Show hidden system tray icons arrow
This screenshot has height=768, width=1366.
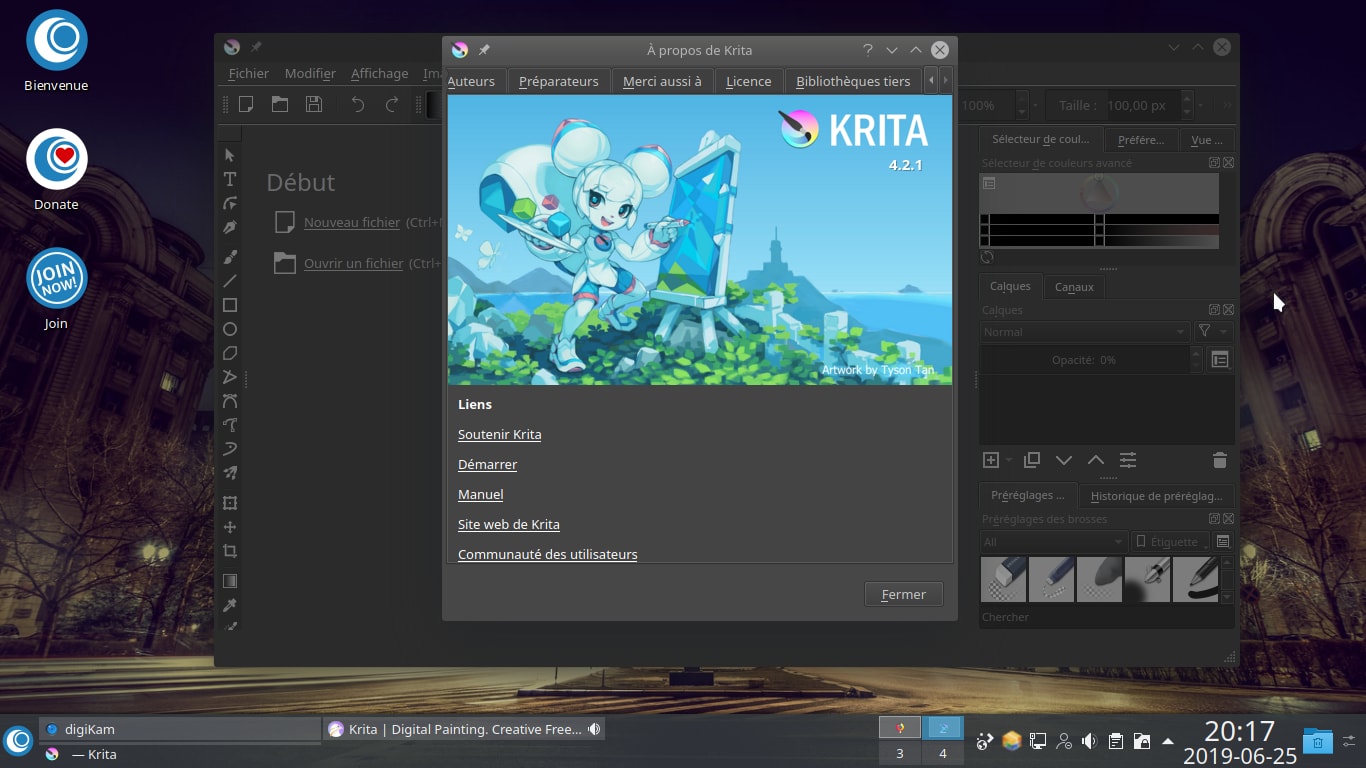coord(1168,741)
